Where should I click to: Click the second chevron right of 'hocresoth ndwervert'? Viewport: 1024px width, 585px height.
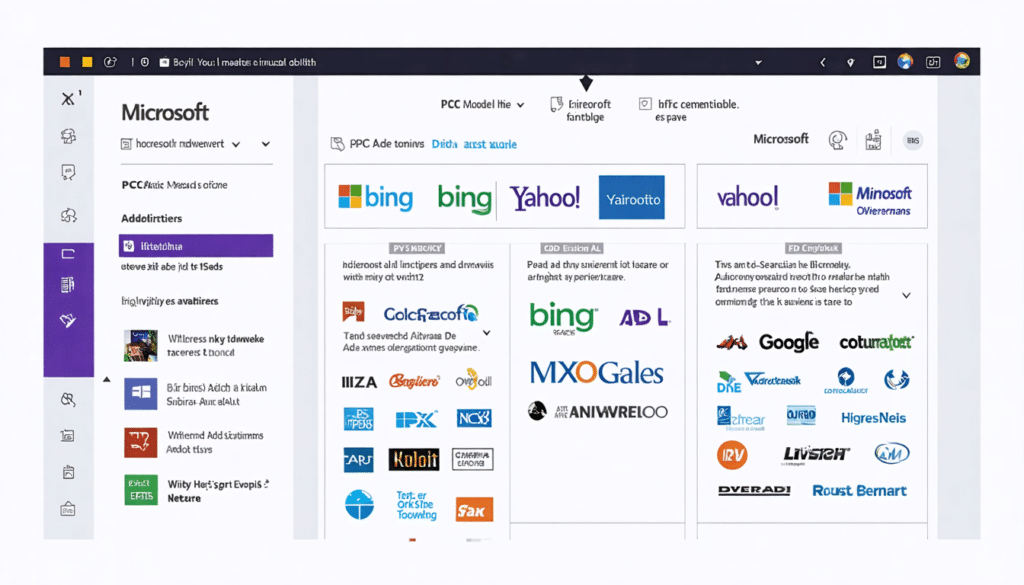(266, 144)
